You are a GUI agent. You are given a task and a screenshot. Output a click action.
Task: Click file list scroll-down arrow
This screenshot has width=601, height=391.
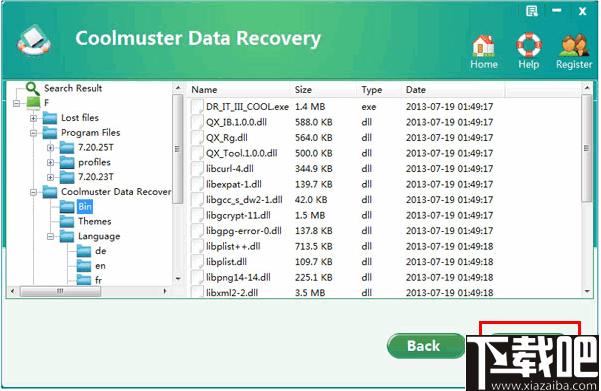[x=587, y=292]
